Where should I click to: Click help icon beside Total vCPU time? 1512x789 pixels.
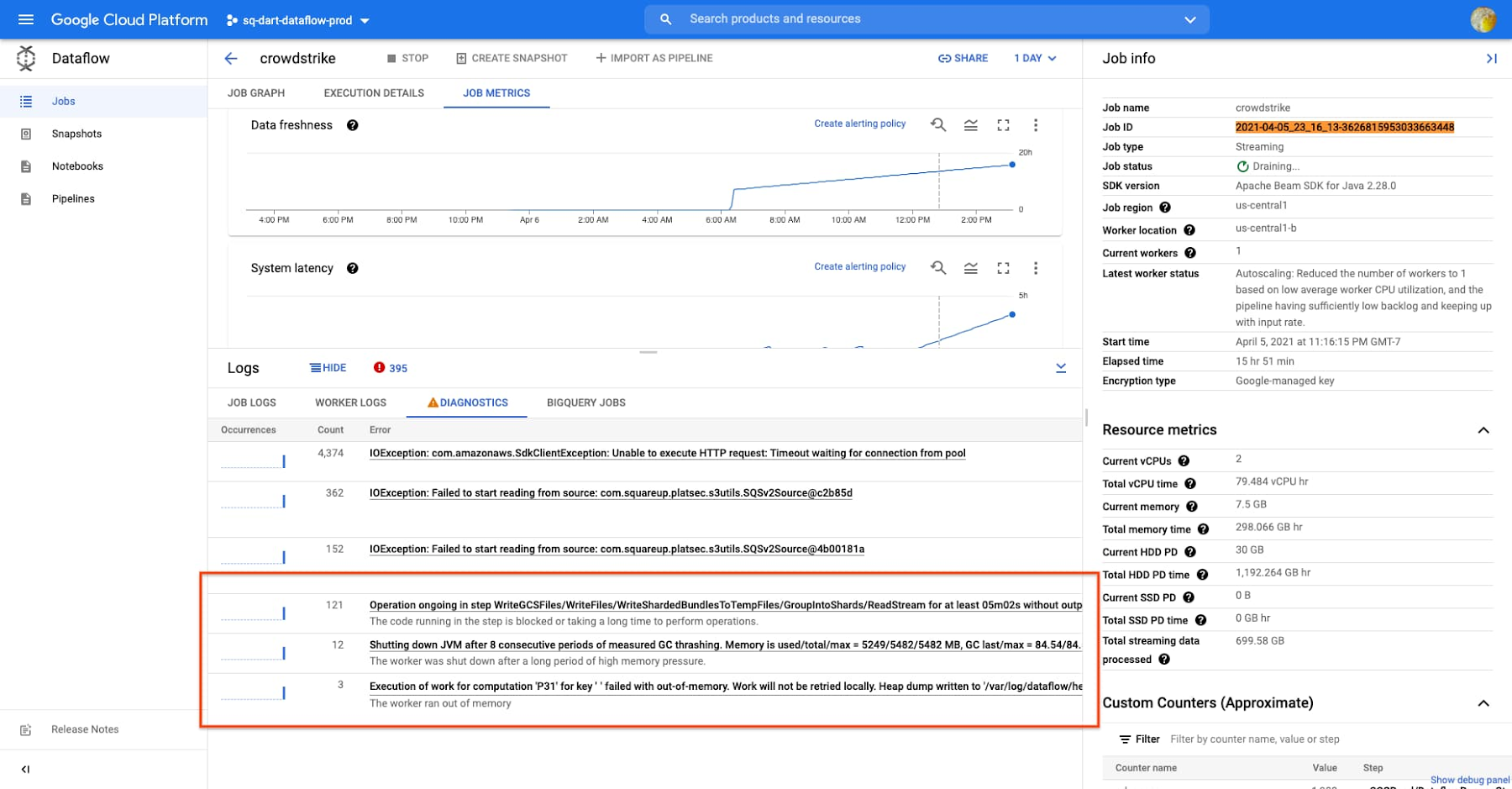[x=1190, y=483]
